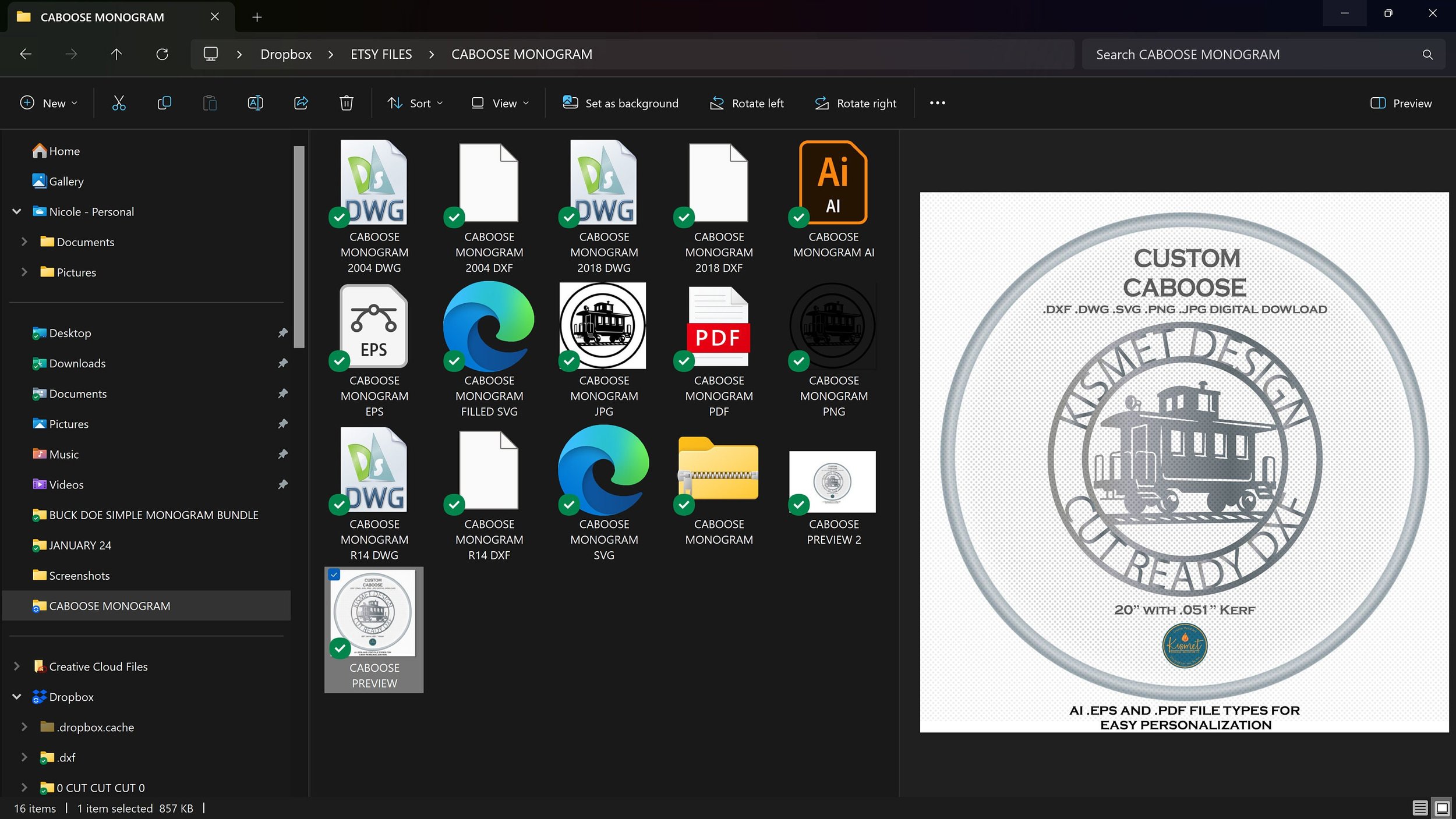Collapse the Dropbox tree node

(x=17, y=697)
